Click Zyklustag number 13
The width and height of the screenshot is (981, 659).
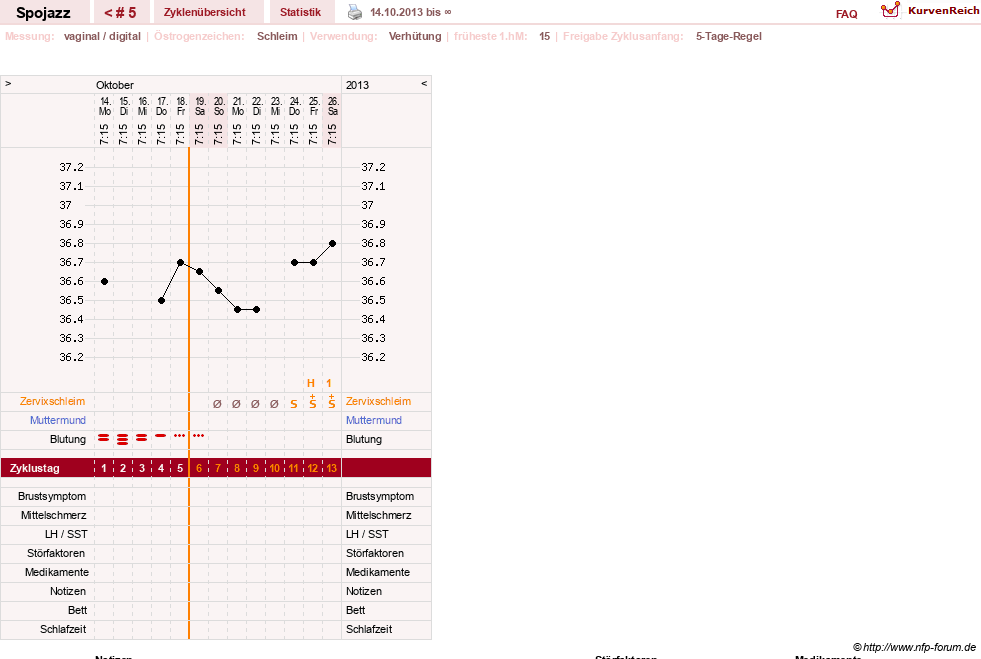332,468
